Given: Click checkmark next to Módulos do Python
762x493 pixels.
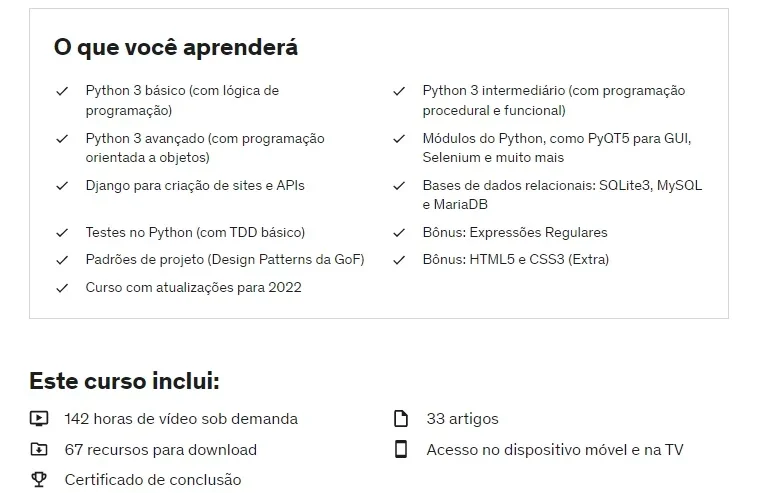Looking at the screenshot, I should pos(399,139).
